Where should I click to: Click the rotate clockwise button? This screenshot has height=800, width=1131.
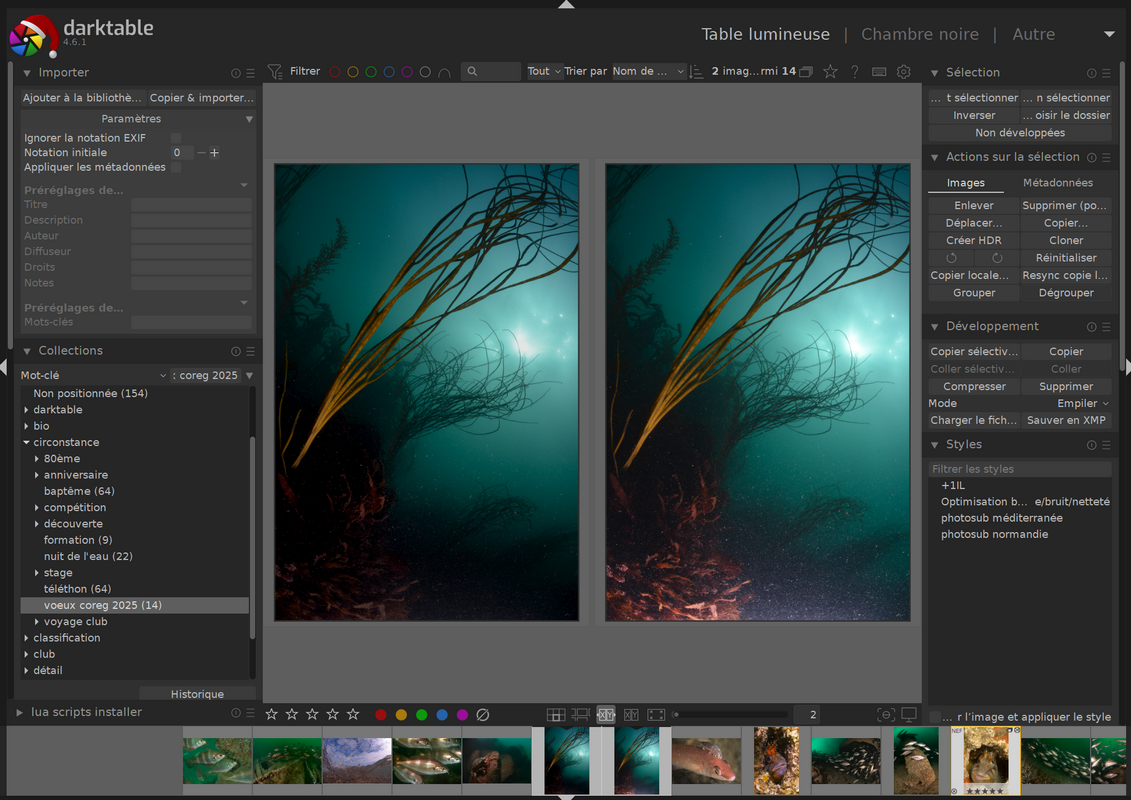(997, 258)
